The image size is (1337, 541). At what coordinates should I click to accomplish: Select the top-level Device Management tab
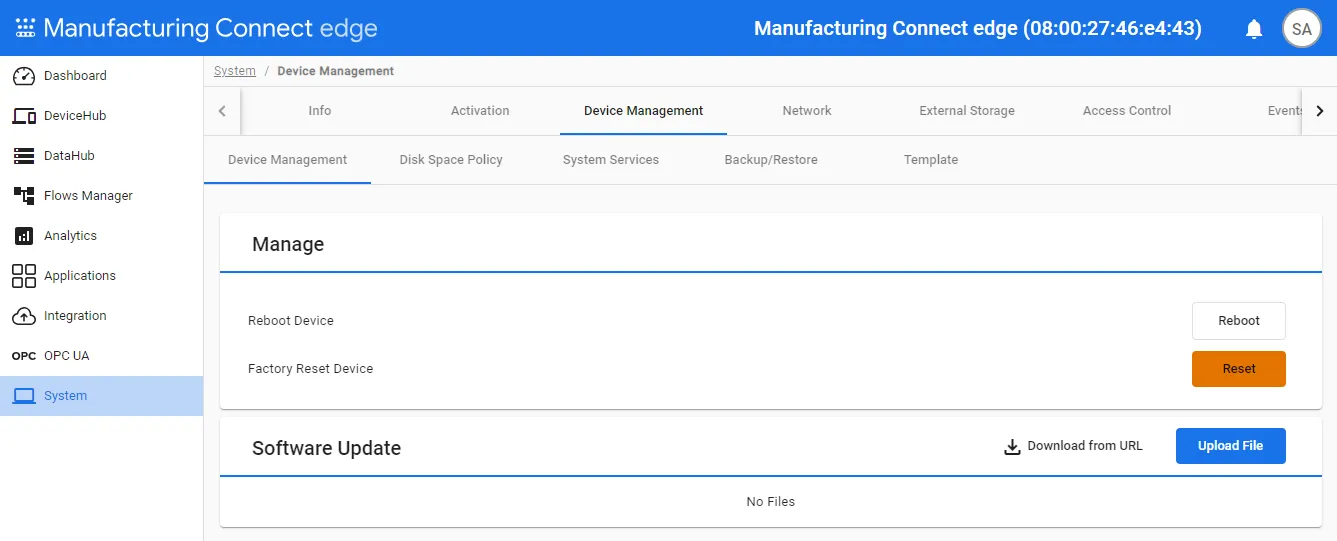pyautogui.click(x=643, y=111)
